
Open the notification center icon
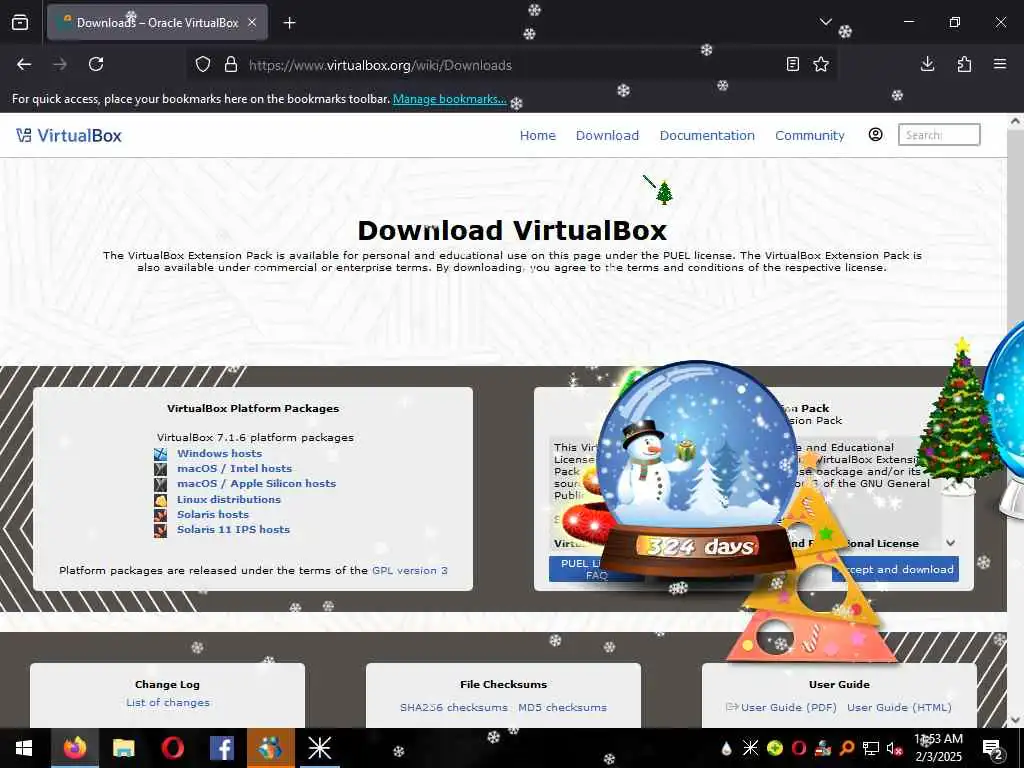[992, 749]
